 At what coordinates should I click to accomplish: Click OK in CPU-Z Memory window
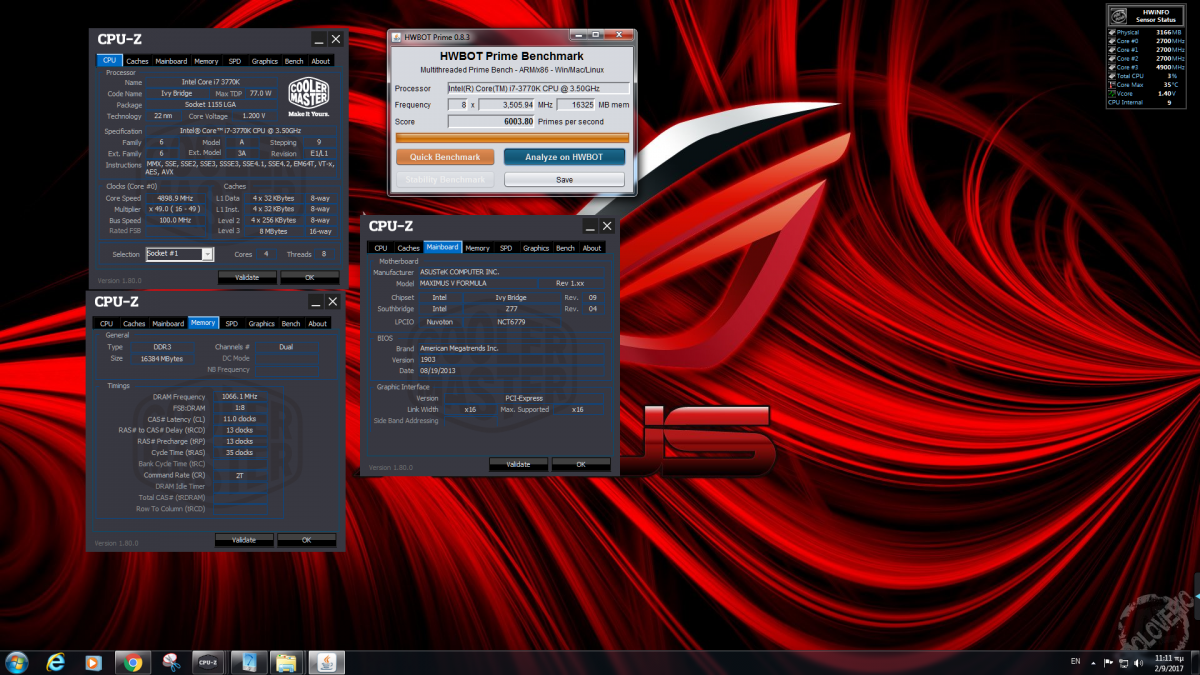306,540
